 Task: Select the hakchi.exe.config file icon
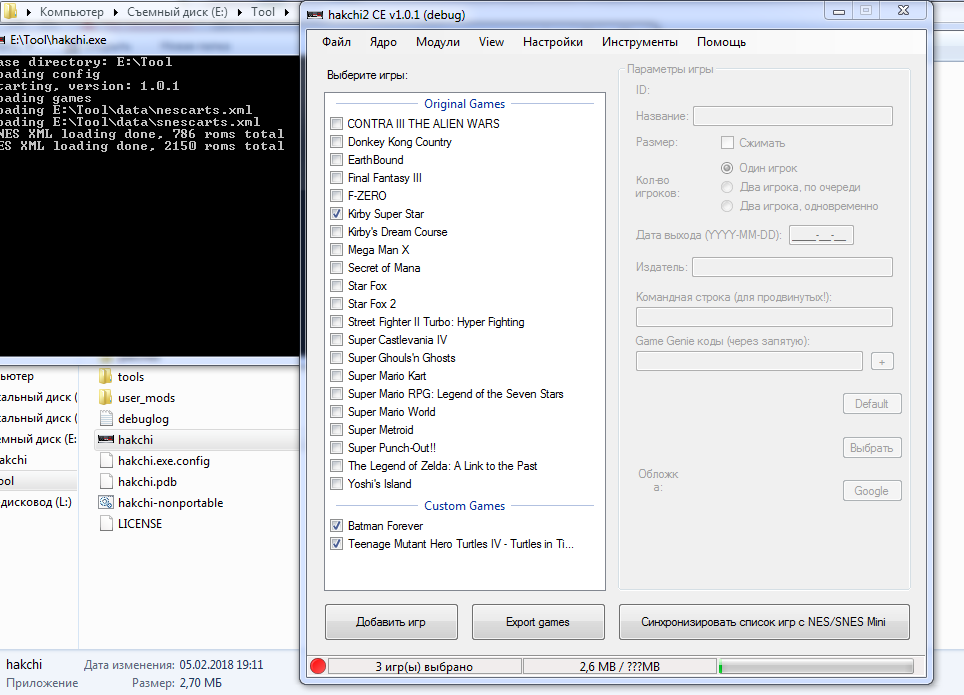click(x=106, y=460)
